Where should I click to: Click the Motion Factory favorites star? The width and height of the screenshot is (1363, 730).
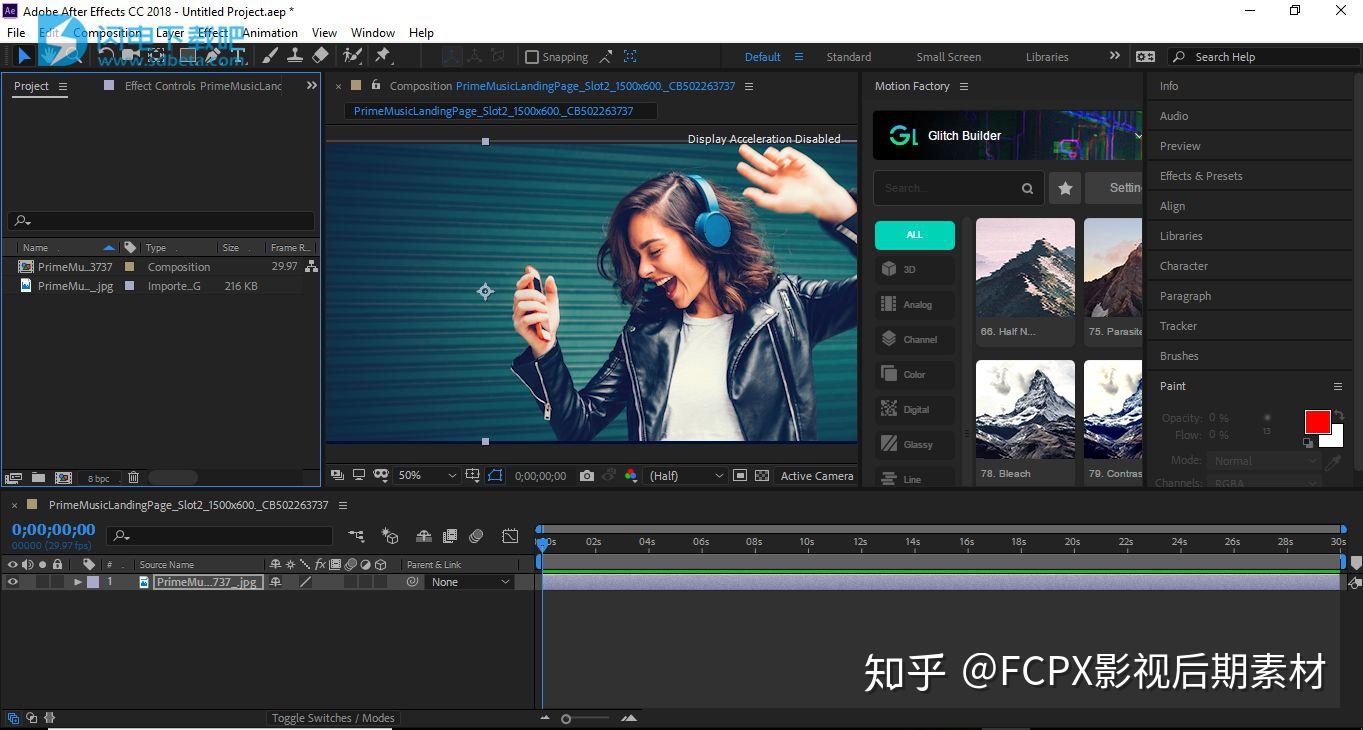coord(1065,188)
